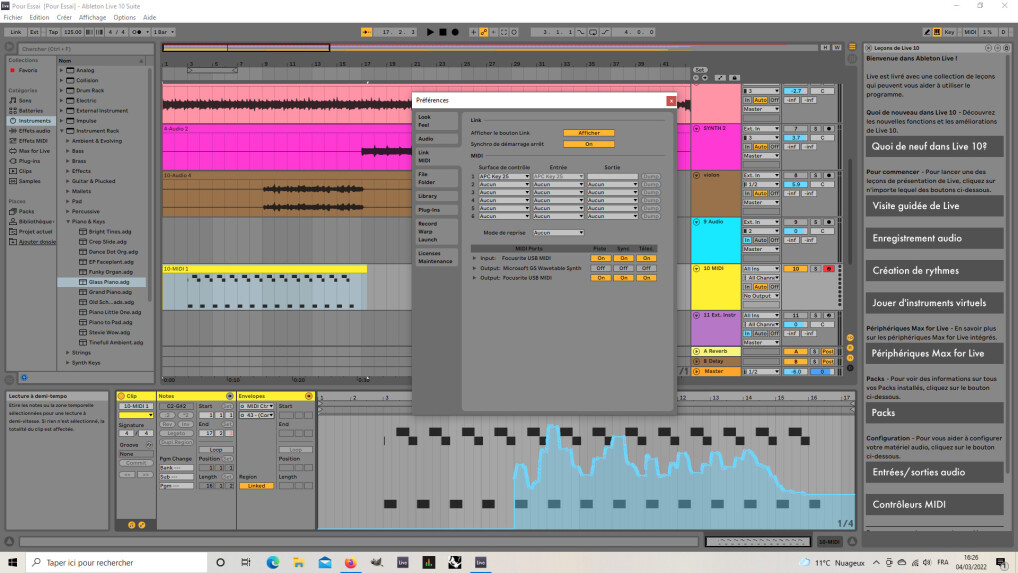Expand the Strings folder in browser

[x=68, y=353]
